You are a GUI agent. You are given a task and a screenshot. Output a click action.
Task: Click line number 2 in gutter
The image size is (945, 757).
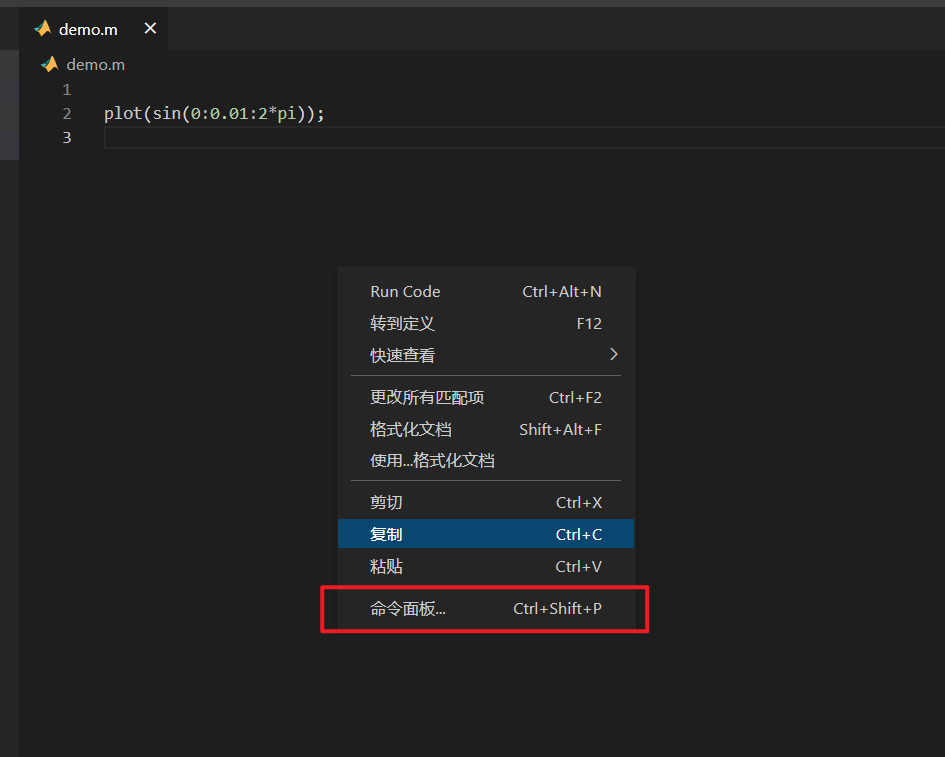point(67,113)
